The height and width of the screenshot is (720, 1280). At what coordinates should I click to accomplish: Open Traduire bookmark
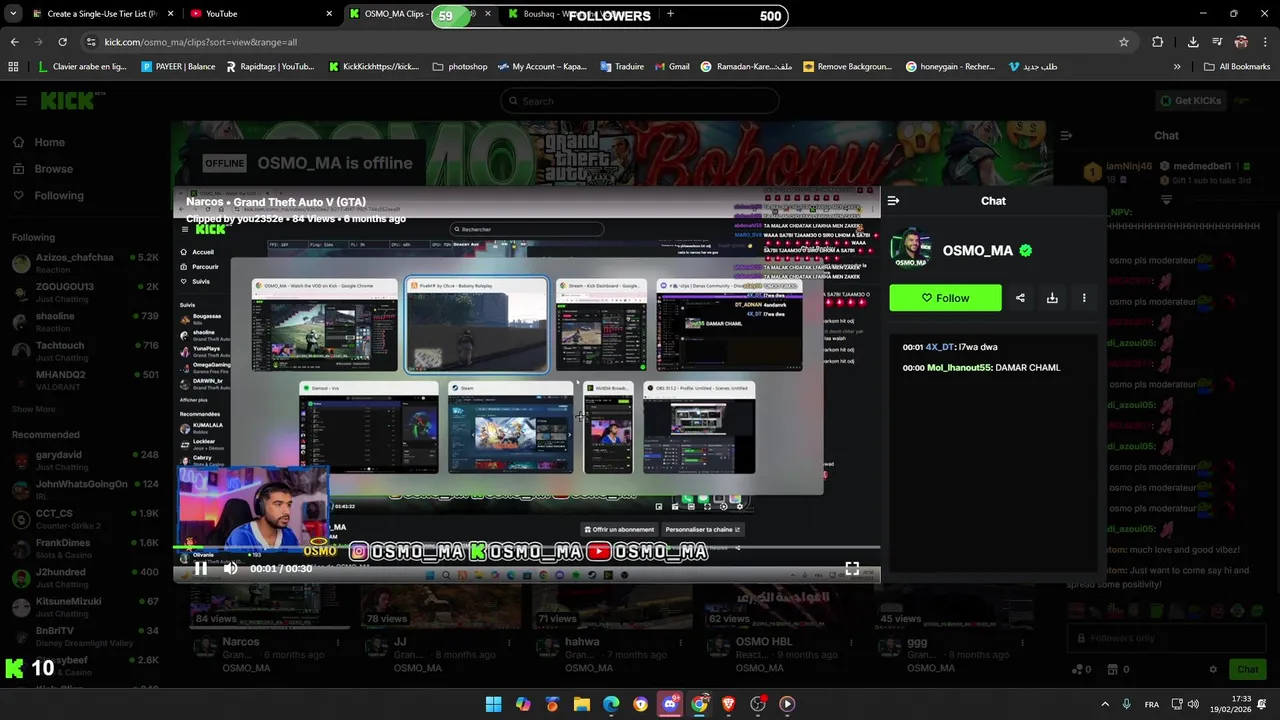coord(622,67)
